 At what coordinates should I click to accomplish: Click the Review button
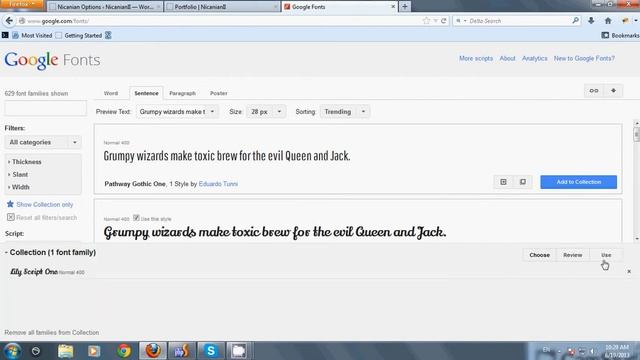click(x=573, y=255)
